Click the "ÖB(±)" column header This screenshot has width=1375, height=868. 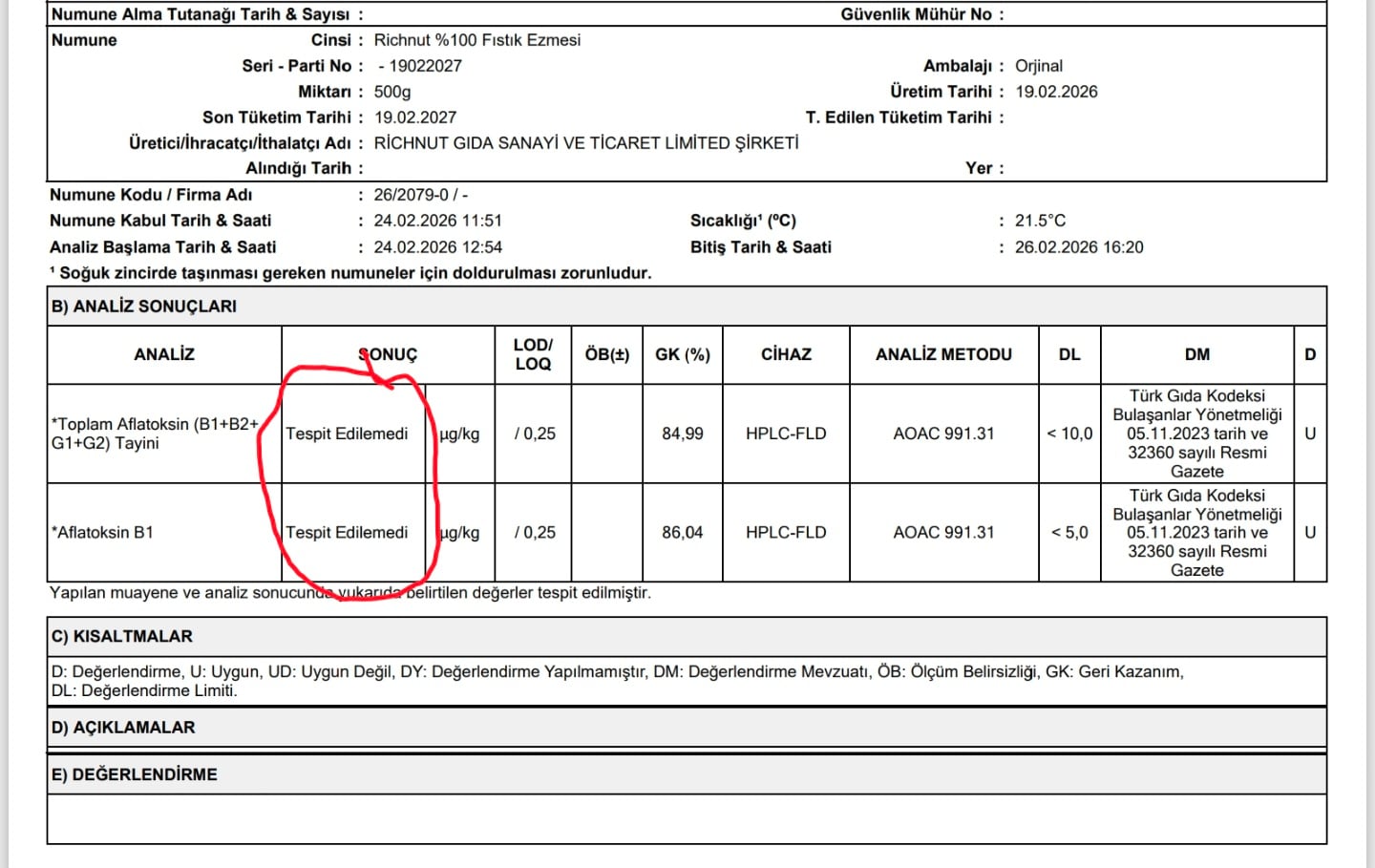click(x=607, y=354)
